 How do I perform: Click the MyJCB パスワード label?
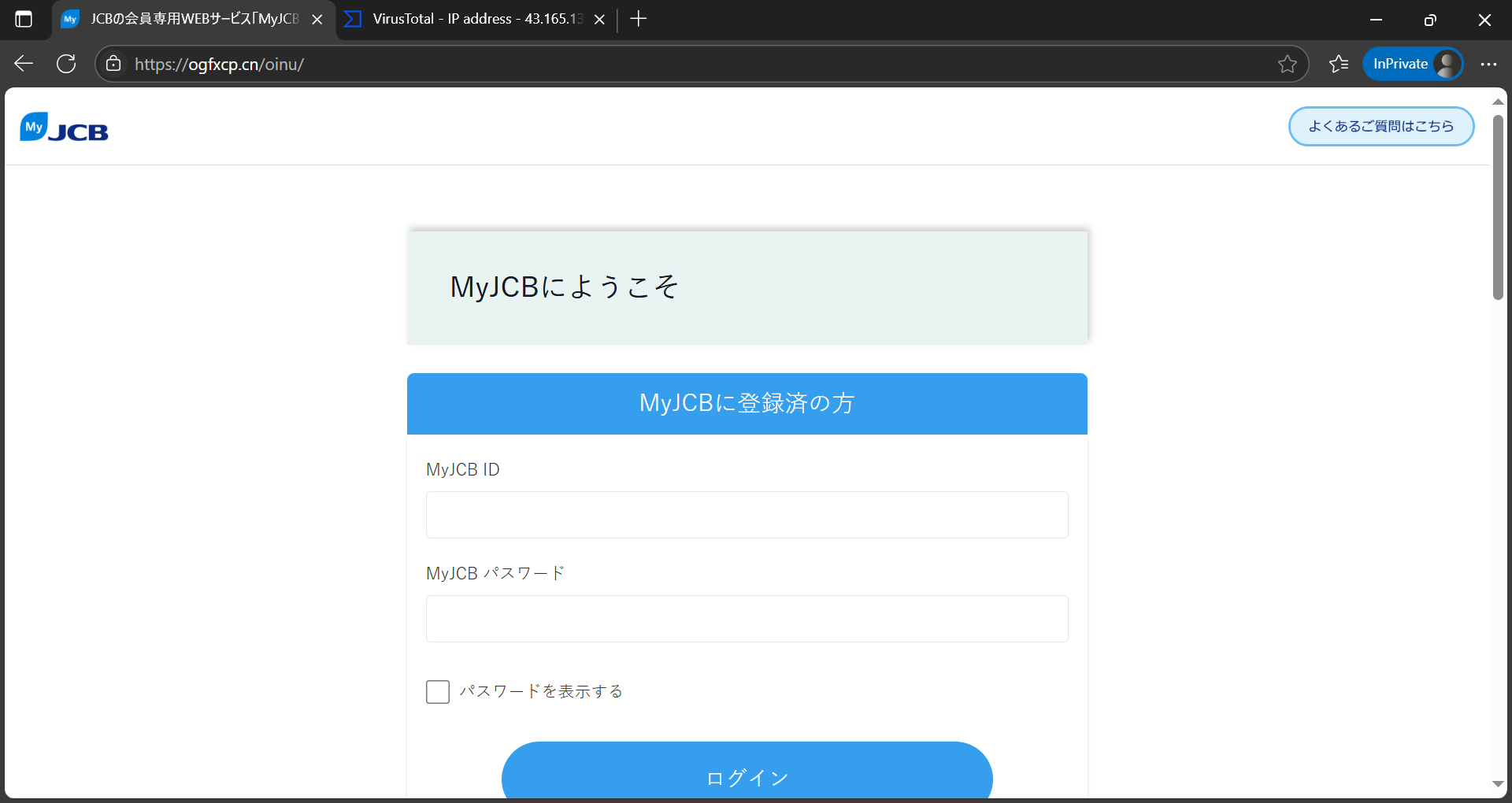pyautogui.click(x=495, y=573)
